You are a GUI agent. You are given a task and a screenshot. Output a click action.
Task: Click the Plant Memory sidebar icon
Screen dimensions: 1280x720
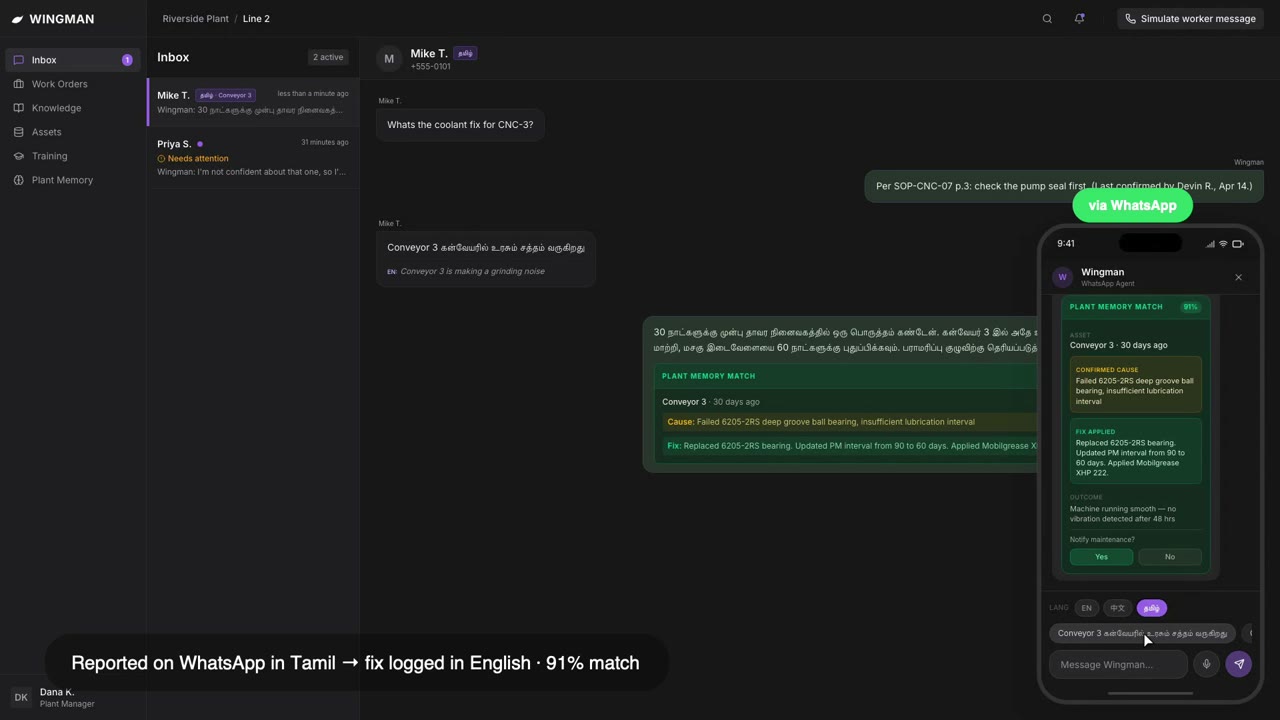pos(19,180)
